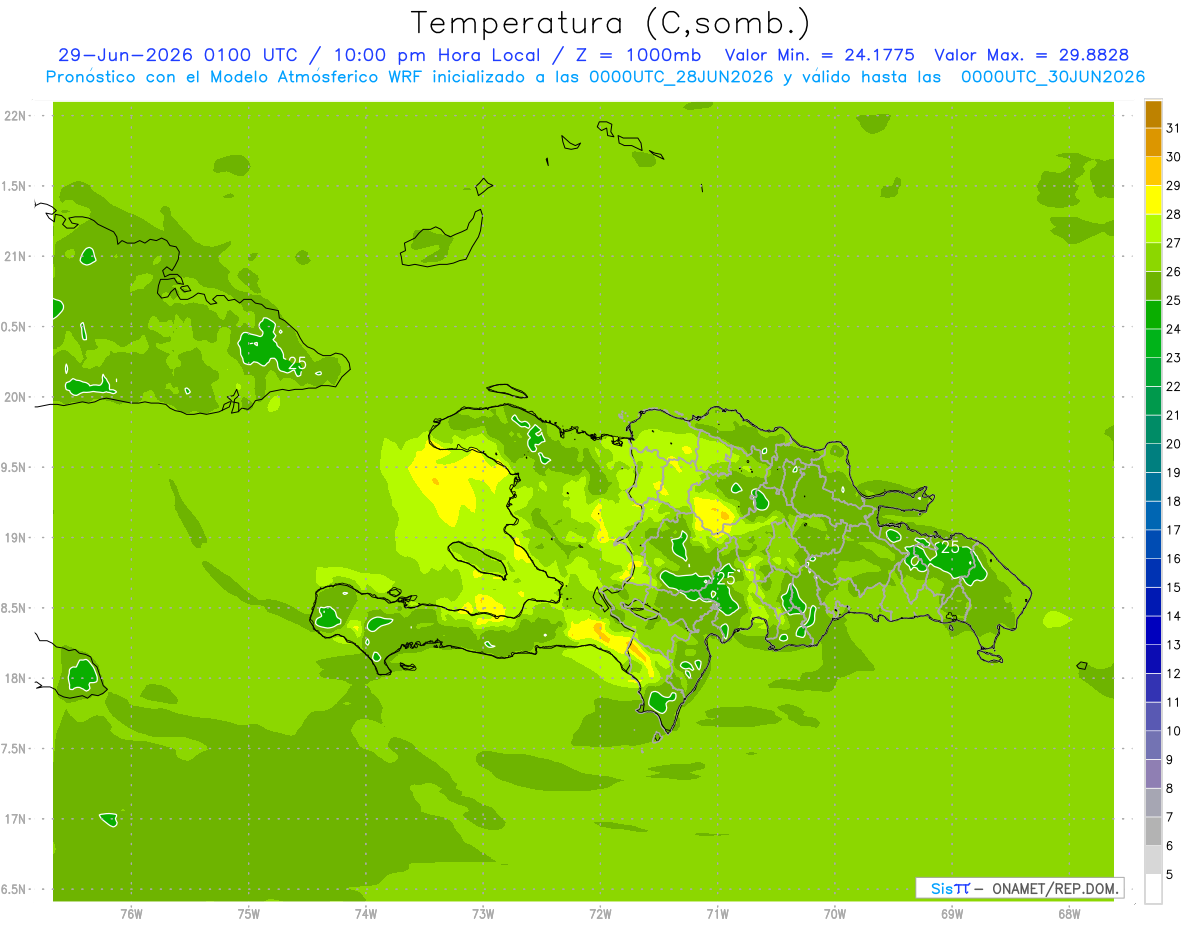Click the white swatch below legend value 5
Viewport: 1200px width, 927px height.
[1153, 889]
